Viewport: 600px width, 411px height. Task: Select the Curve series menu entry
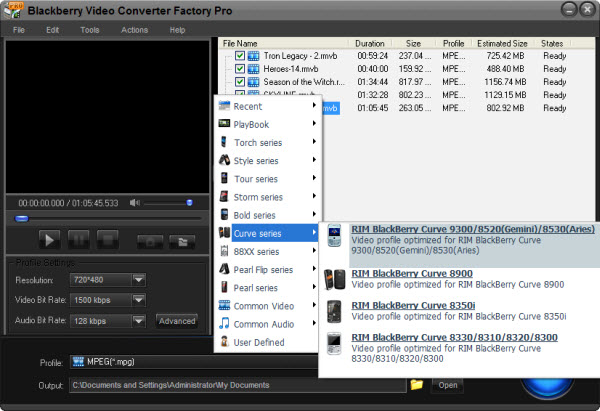tap(267, 233)
